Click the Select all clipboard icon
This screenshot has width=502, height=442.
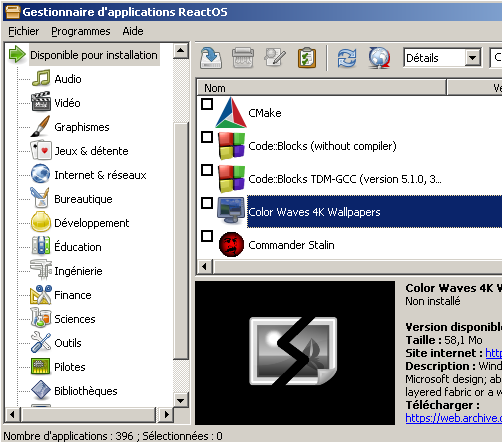(x=307, y=58)
